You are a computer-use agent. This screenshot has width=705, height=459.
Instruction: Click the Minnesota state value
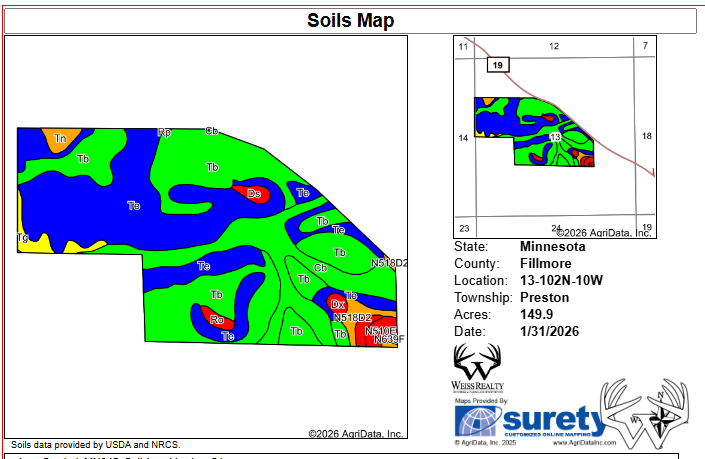(x=553, y=246)
